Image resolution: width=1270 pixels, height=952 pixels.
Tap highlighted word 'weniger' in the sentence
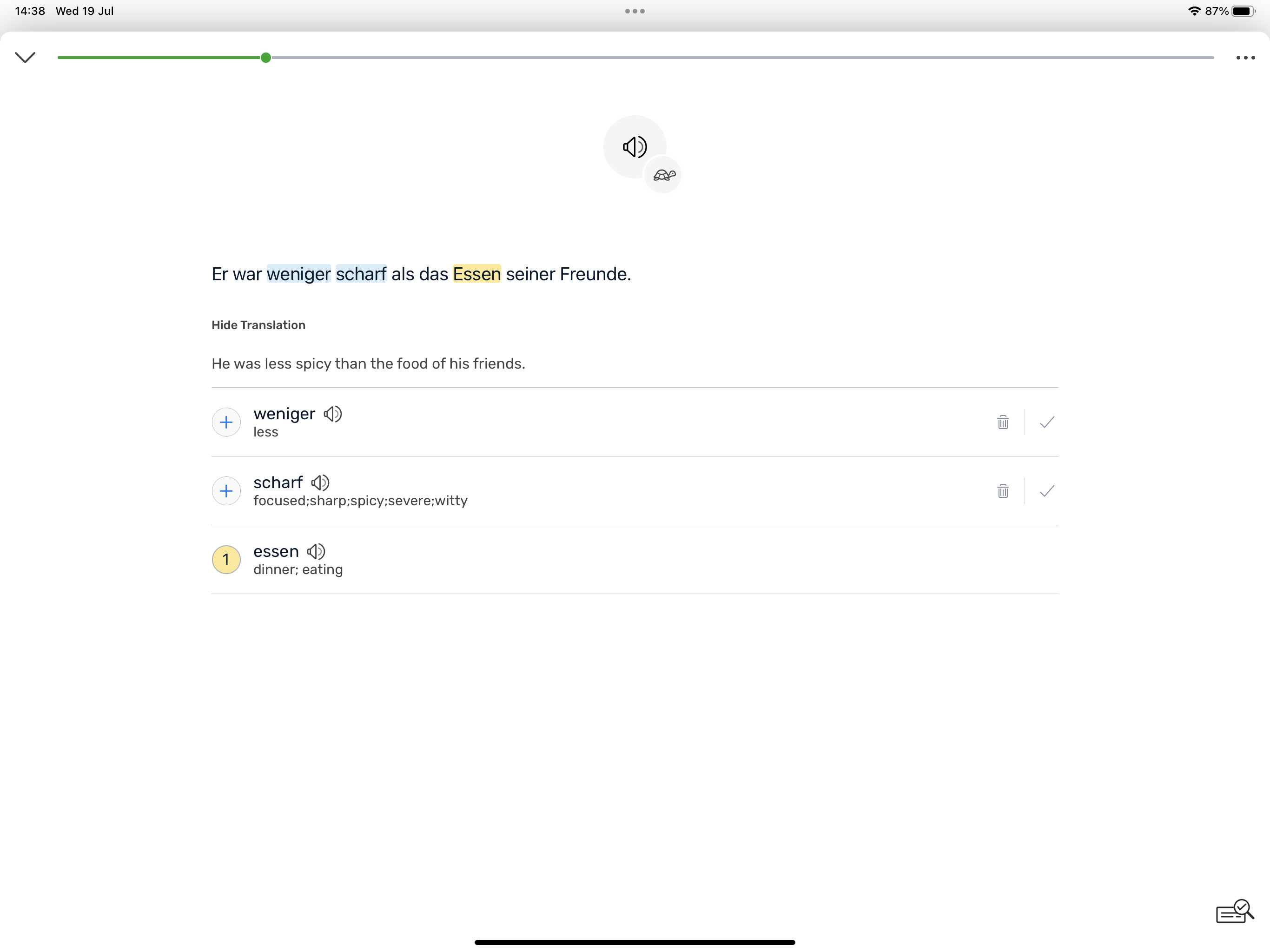pos(298,274)
